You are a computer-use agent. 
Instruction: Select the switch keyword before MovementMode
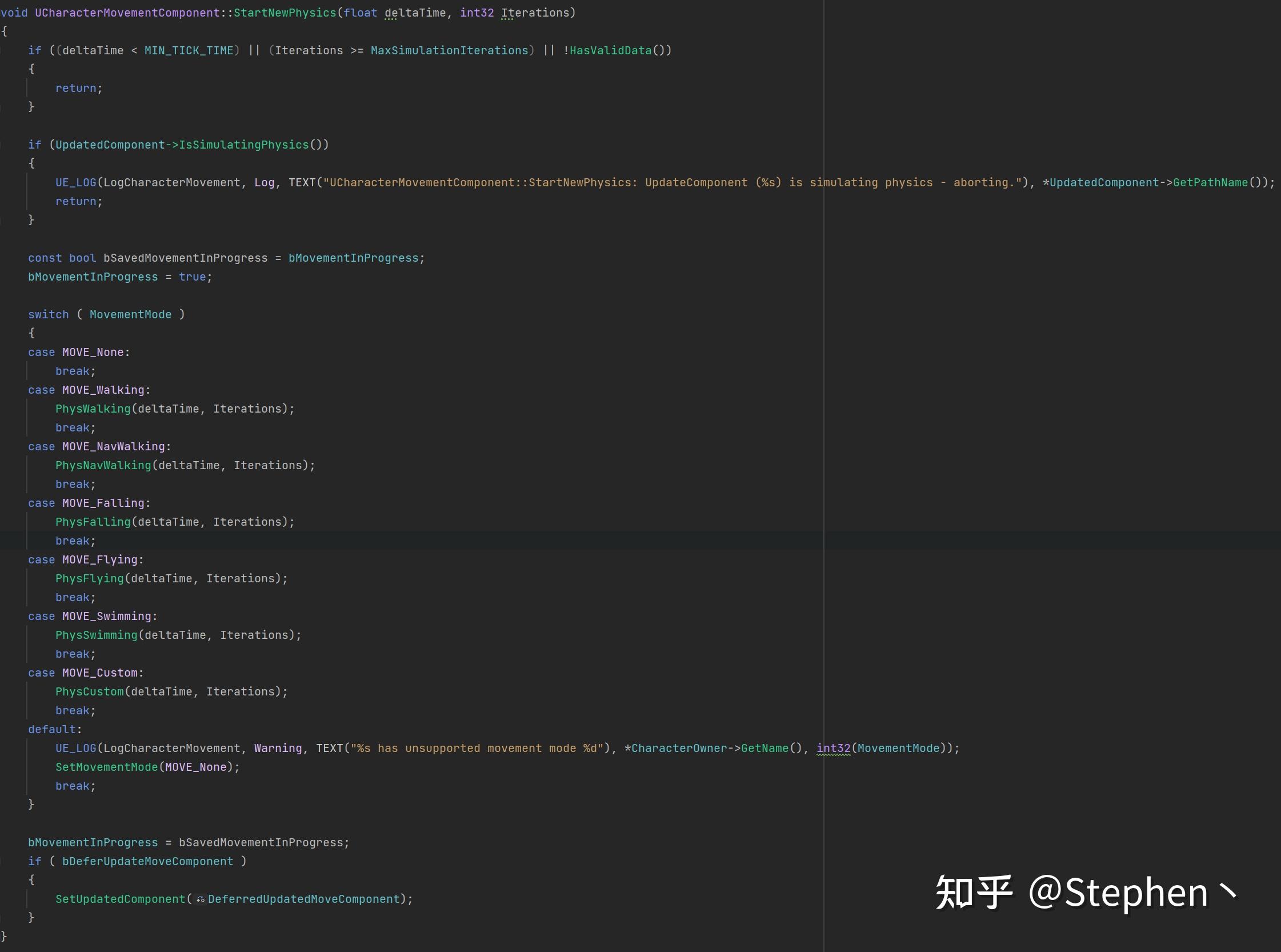(49, 314)
